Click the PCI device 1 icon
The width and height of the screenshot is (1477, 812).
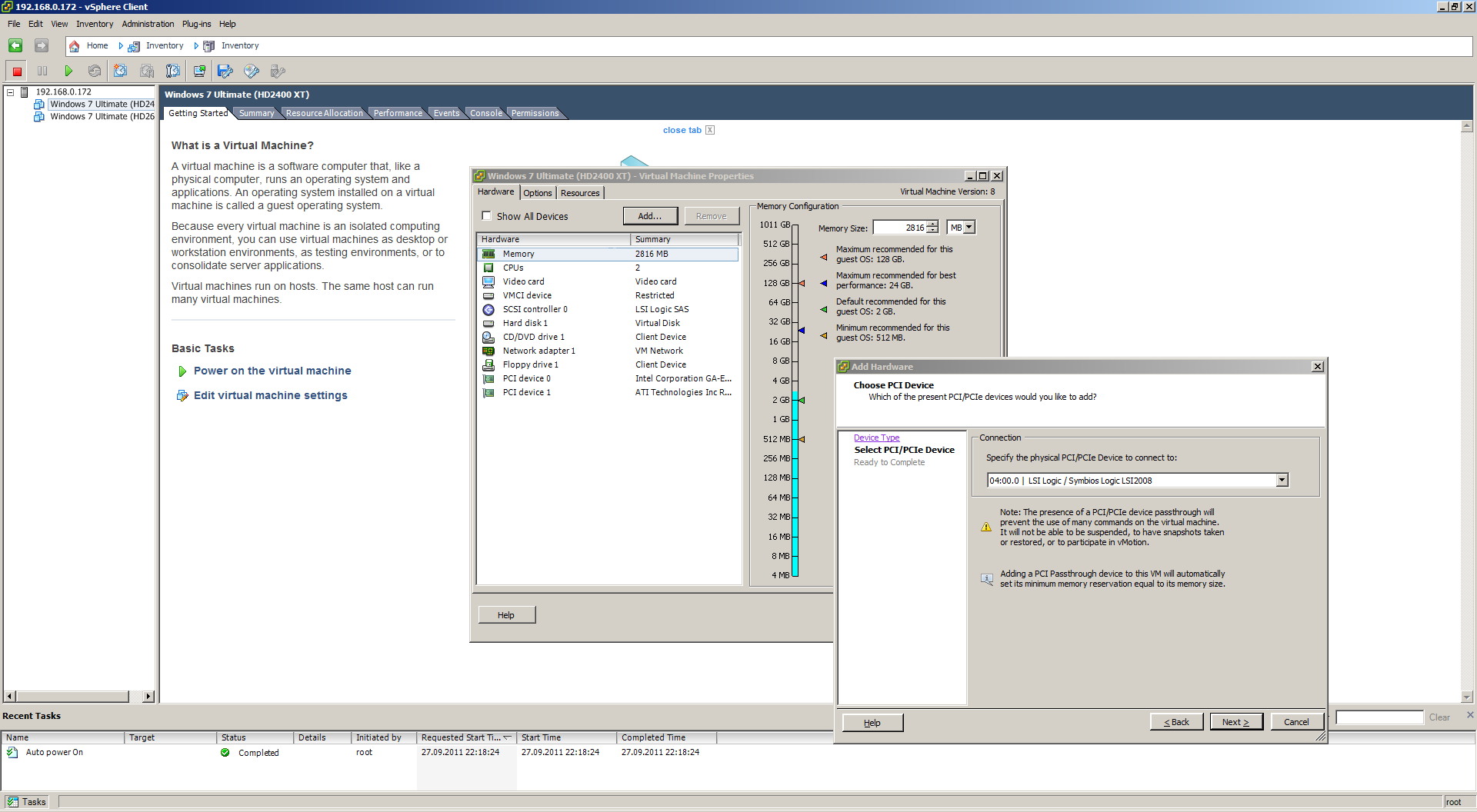[x=488, y=392]
